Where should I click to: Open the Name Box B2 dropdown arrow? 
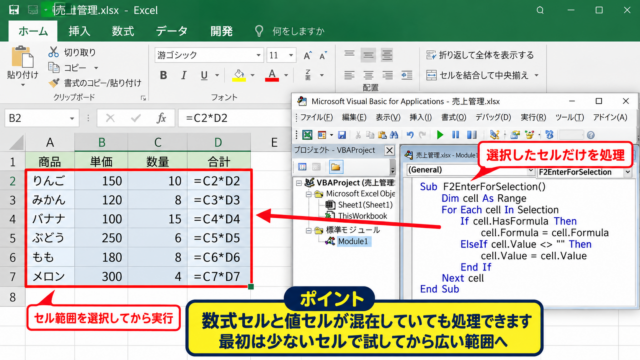pos(72,118)
